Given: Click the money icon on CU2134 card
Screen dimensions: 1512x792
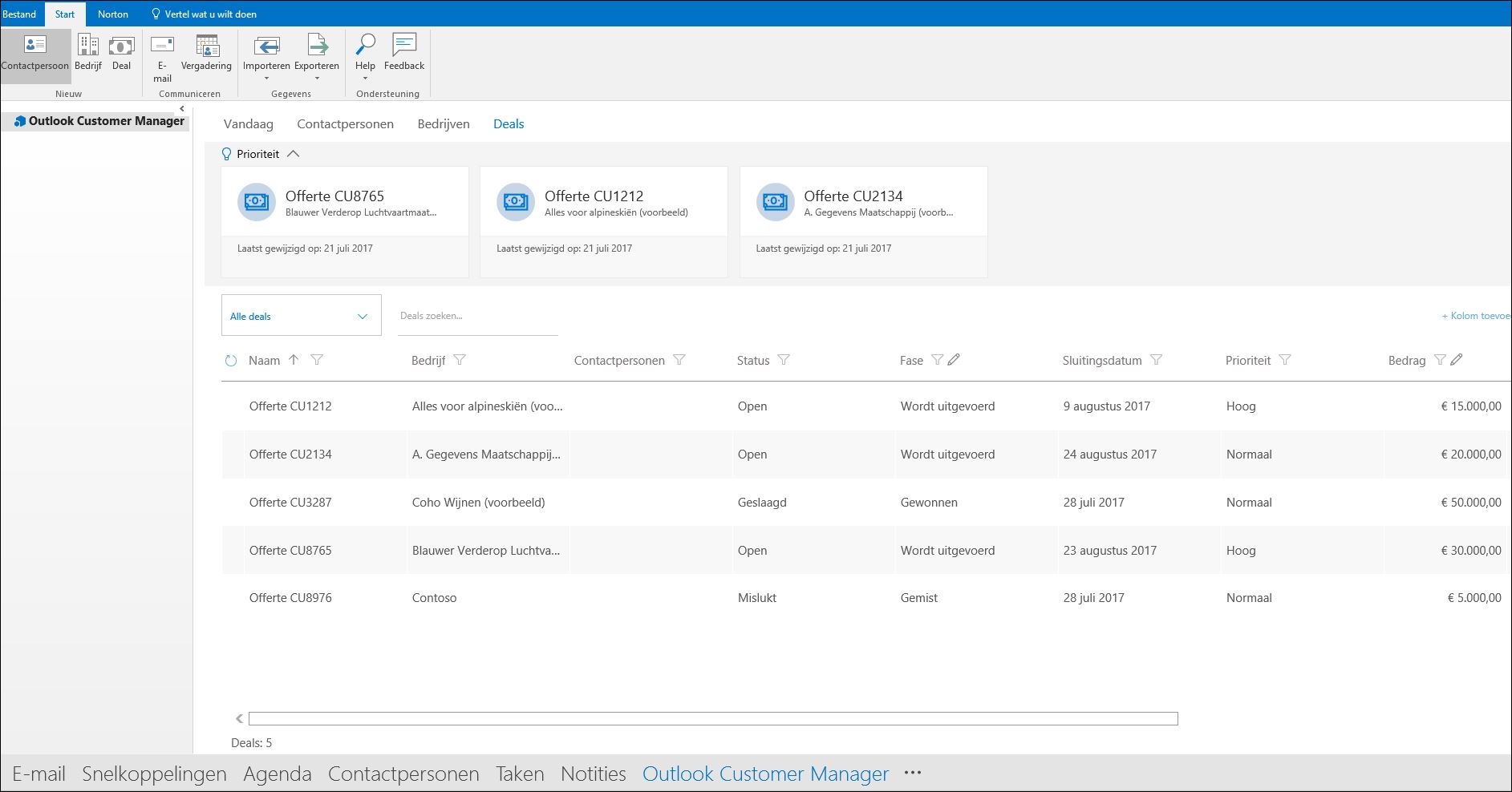Looking at the screenshot, I should pos(776,202).
